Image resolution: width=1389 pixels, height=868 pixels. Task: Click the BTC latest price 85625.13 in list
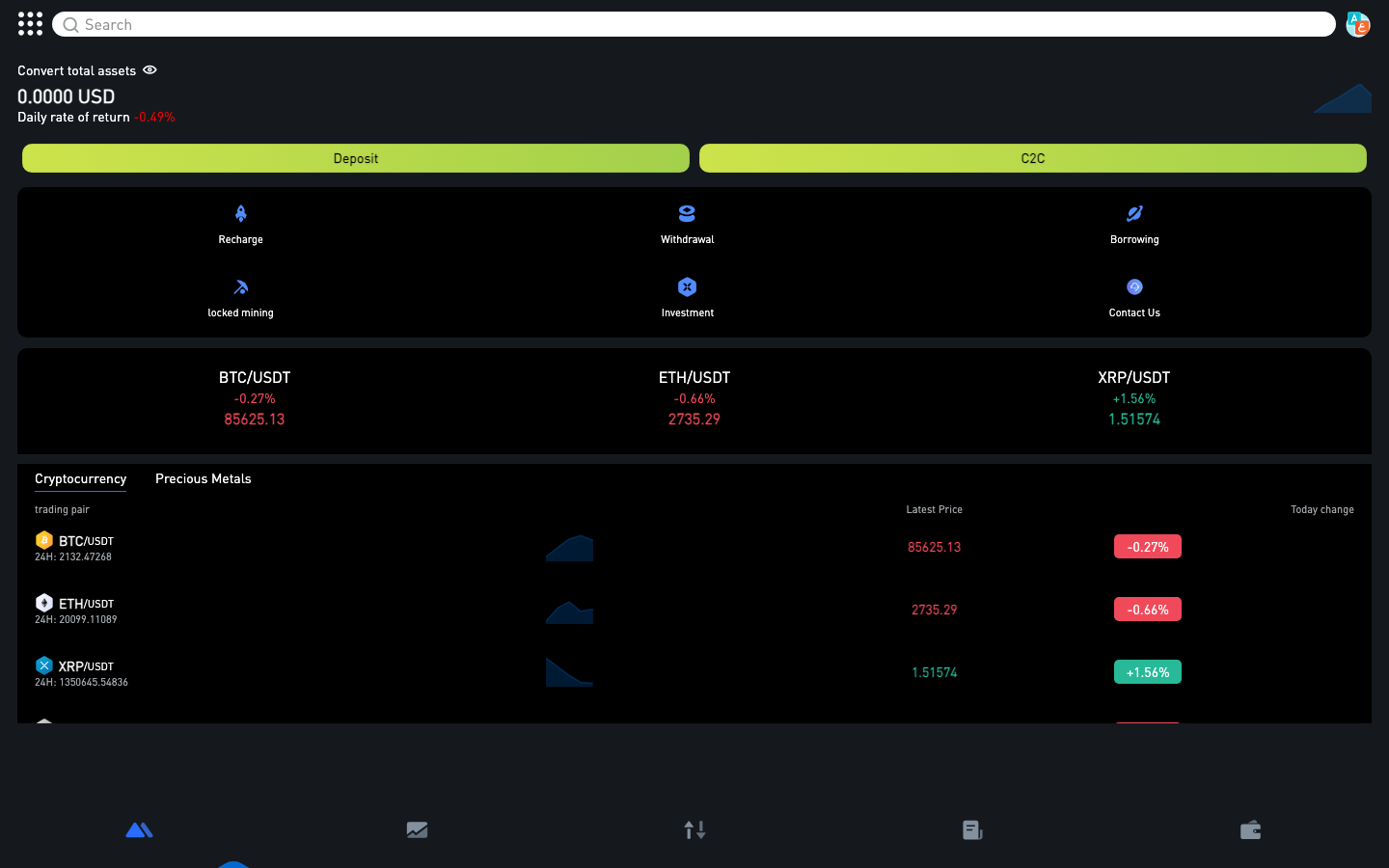coord(935,547)
